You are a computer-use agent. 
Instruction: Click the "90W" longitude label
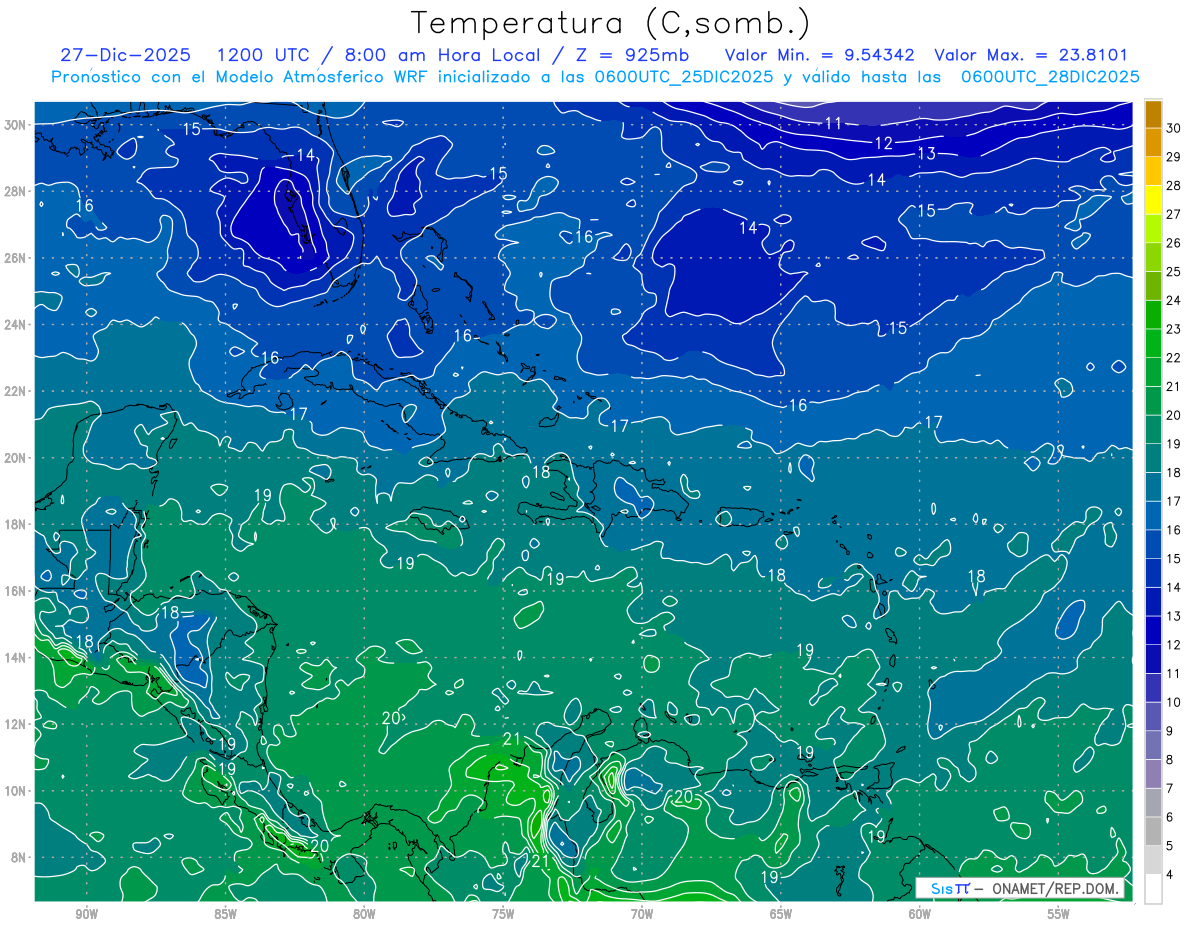tap(87, 914)
